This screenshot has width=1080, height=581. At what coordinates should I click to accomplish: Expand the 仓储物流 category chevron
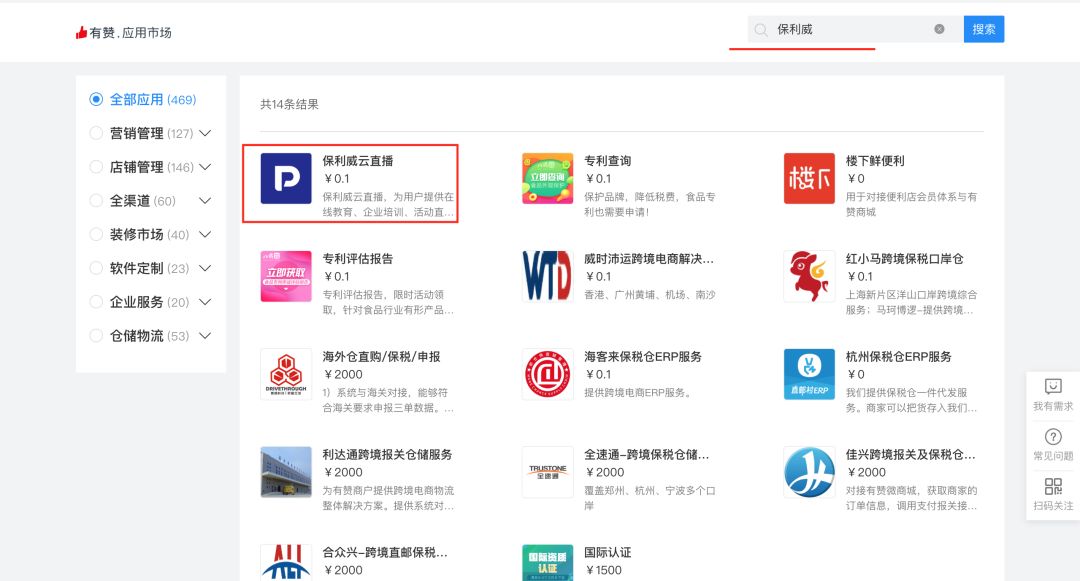click(205, 335)
